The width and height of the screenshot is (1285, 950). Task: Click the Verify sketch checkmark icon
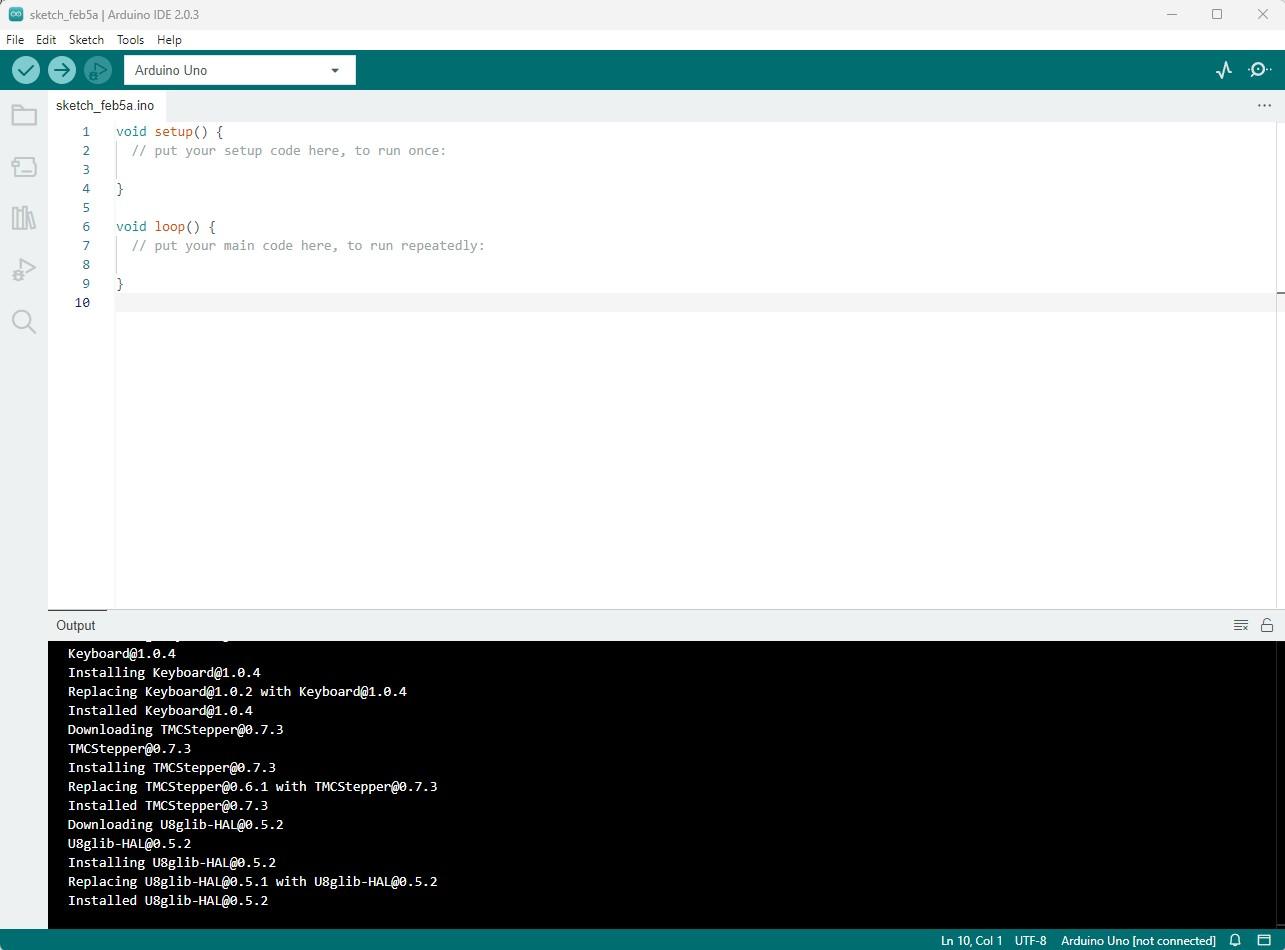[26, 70]
